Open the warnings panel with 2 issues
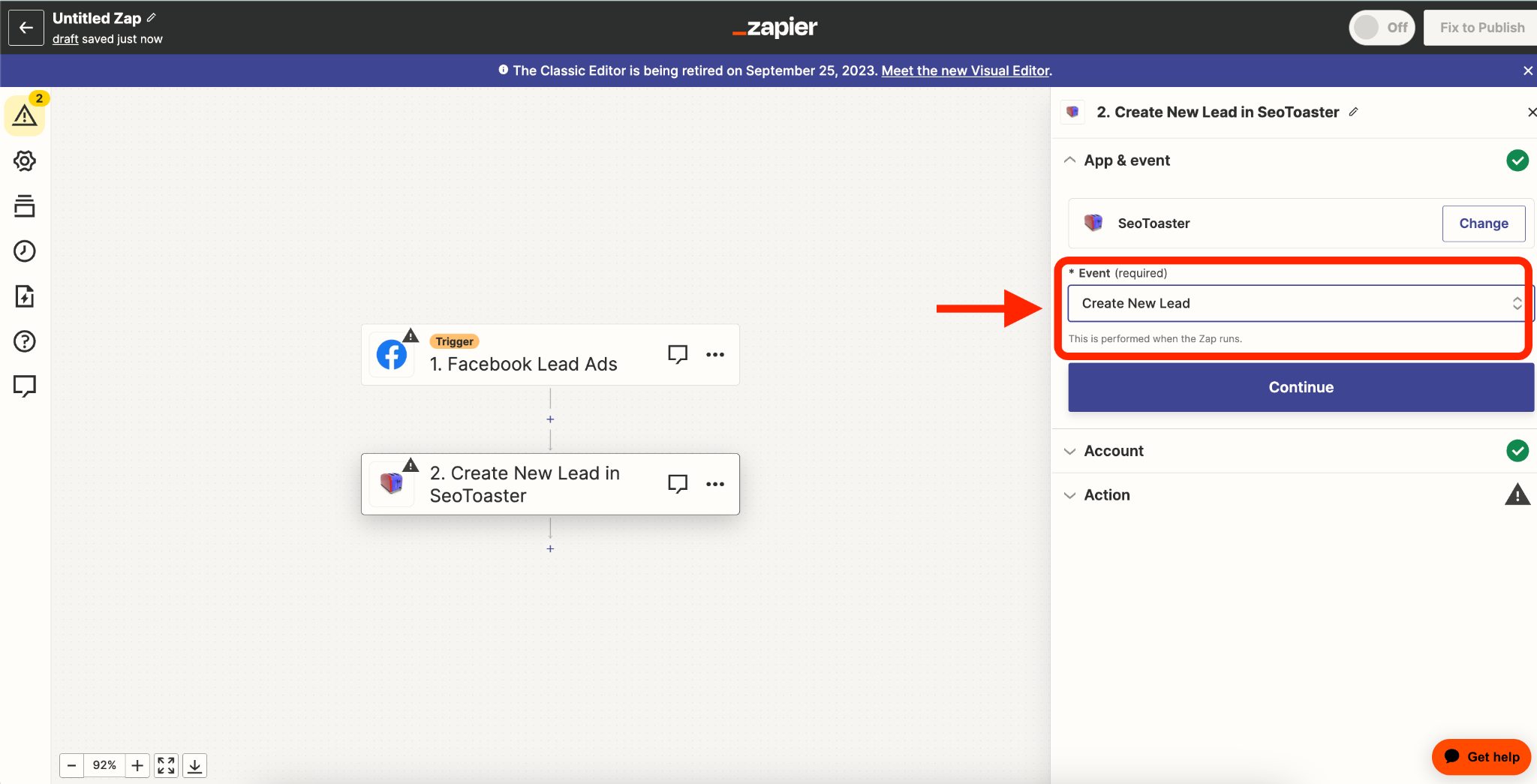Viewport: 1537px width, 784px height. (25, 116)
